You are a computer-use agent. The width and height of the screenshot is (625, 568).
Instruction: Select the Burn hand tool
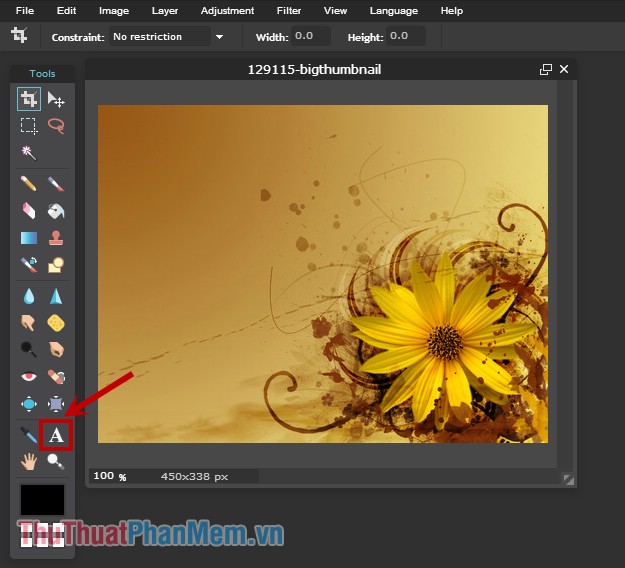coord(56,350)
